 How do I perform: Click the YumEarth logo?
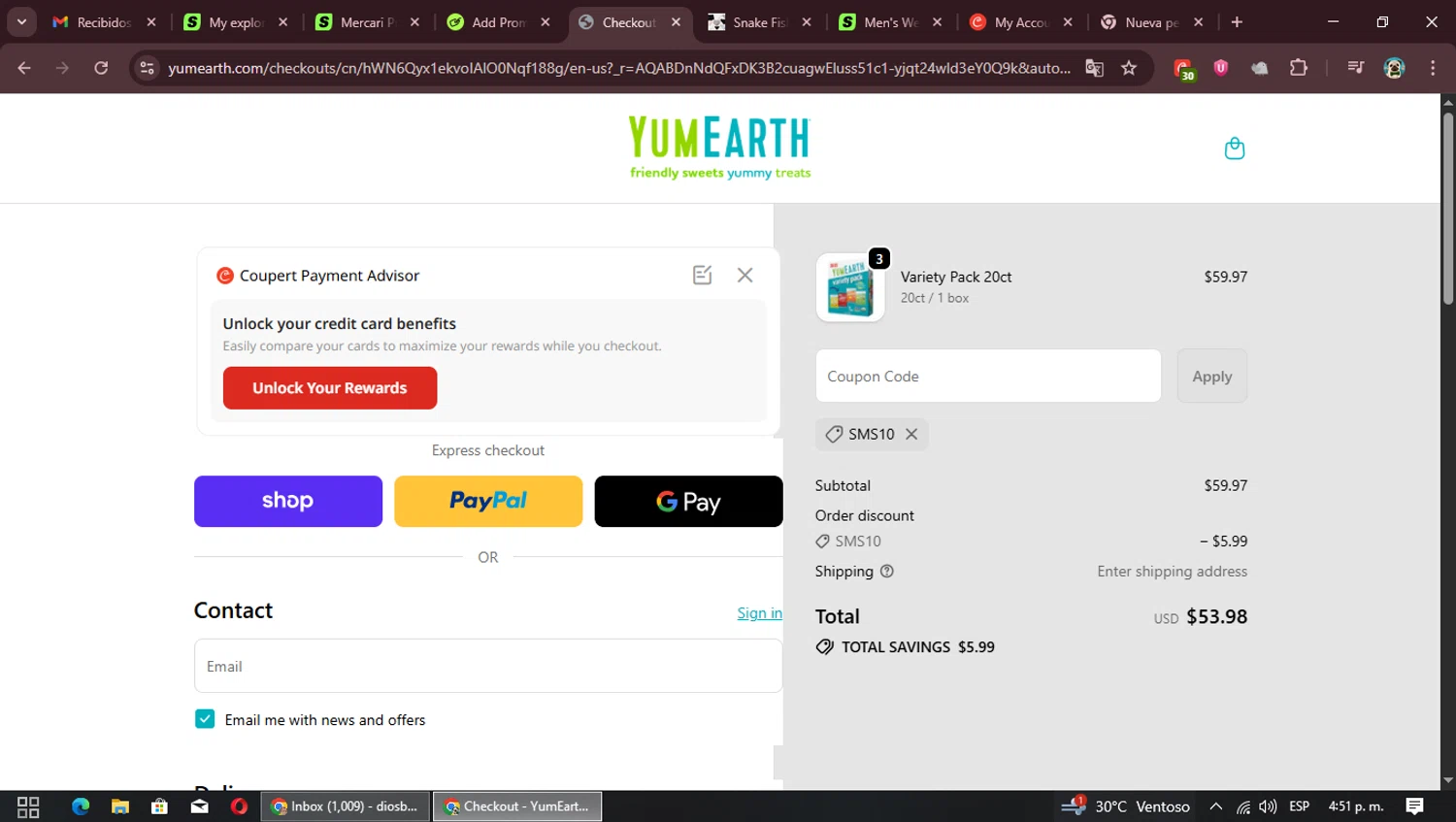(719, 148)
